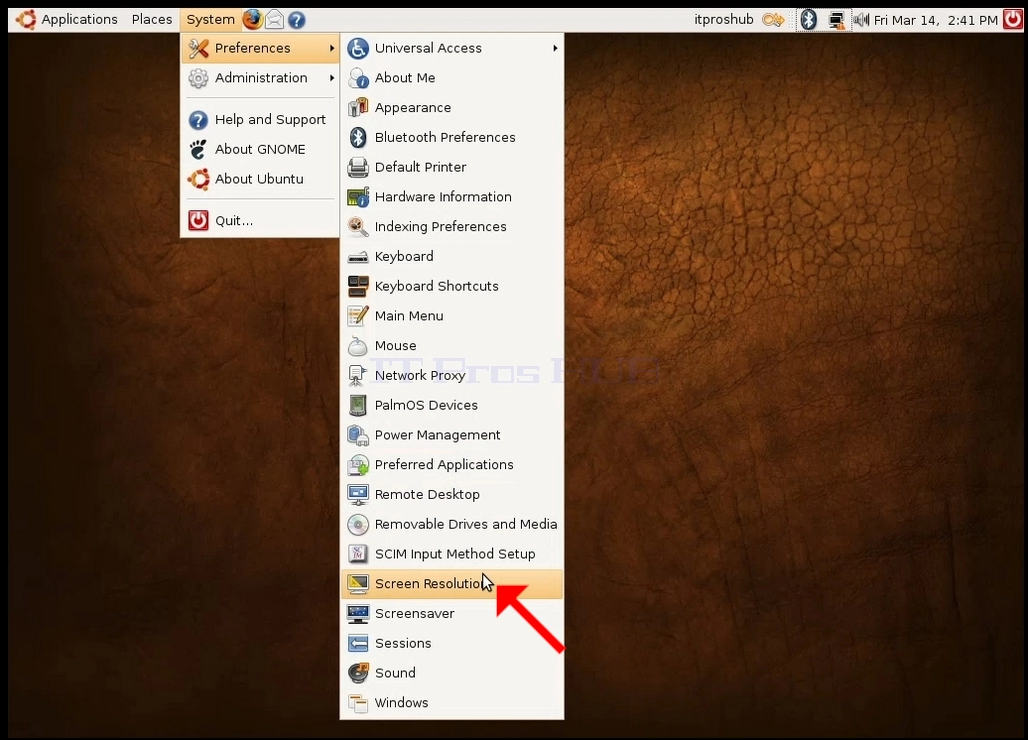Click the blue help launcher in panel
The width and height of the screenshot is (1028, 740).
(x=296, y=20)
